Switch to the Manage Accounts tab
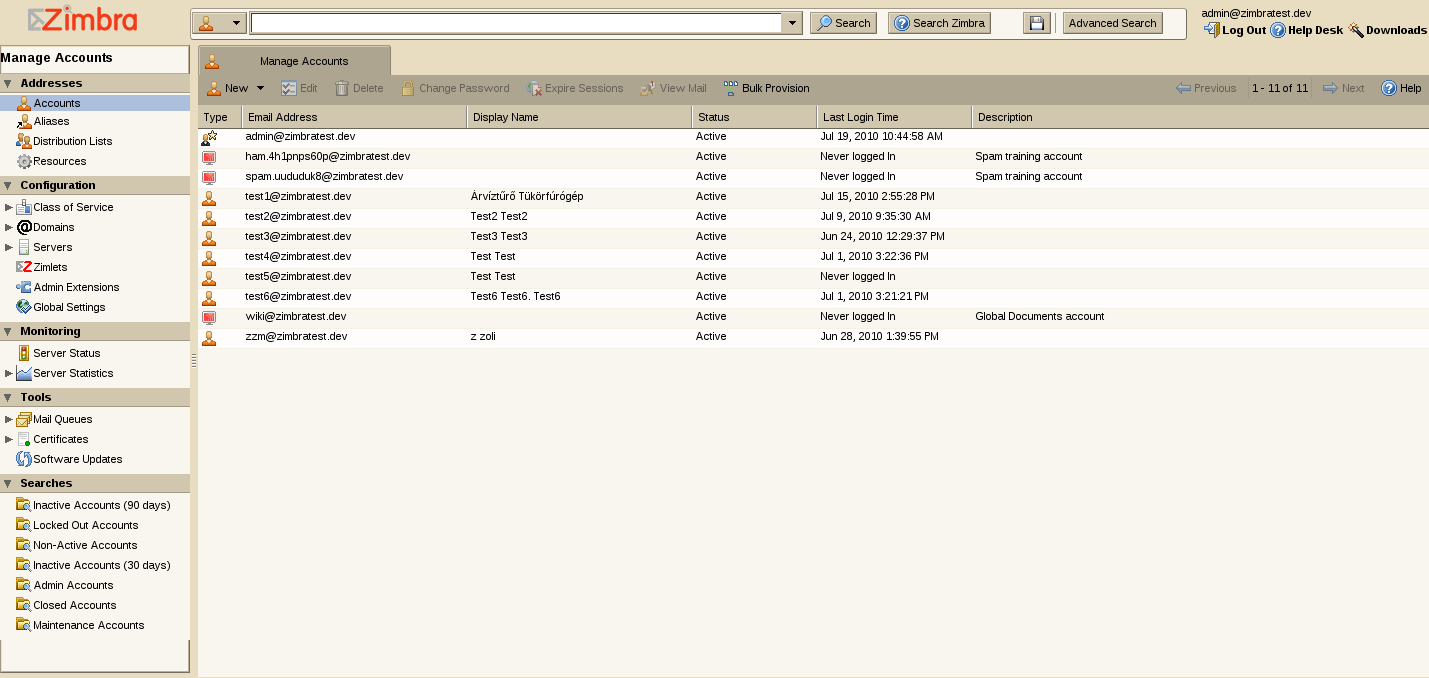The image size is (1429, 678). point(294,61)
